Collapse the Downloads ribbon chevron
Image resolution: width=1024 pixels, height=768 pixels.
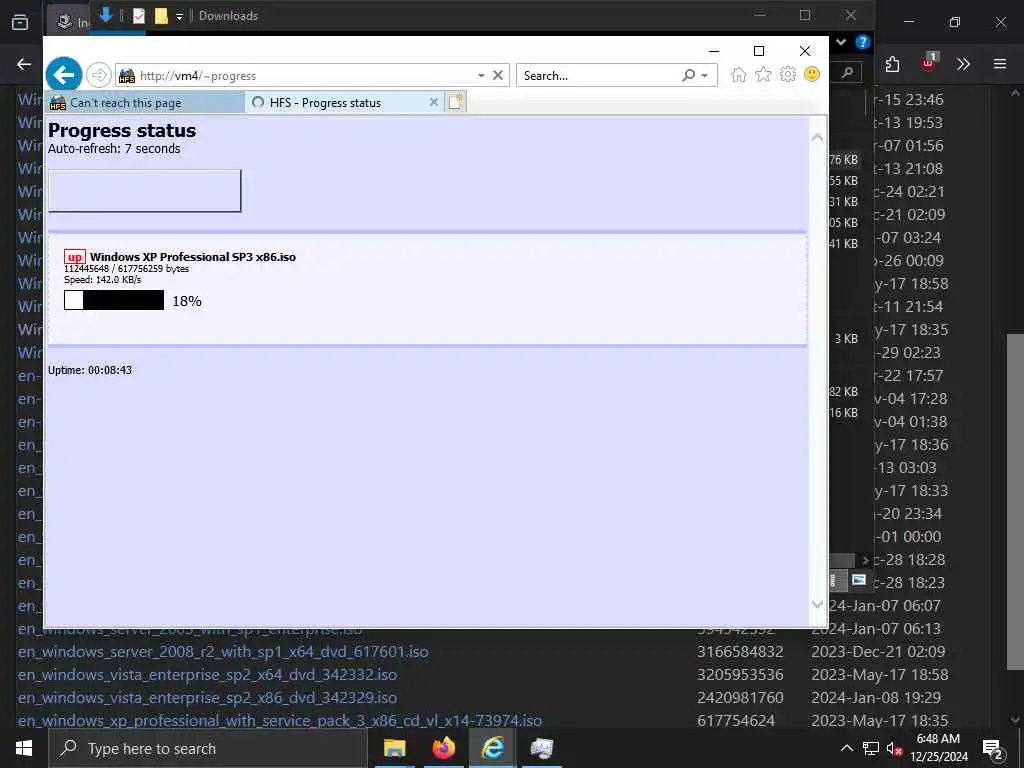[841, 42]
